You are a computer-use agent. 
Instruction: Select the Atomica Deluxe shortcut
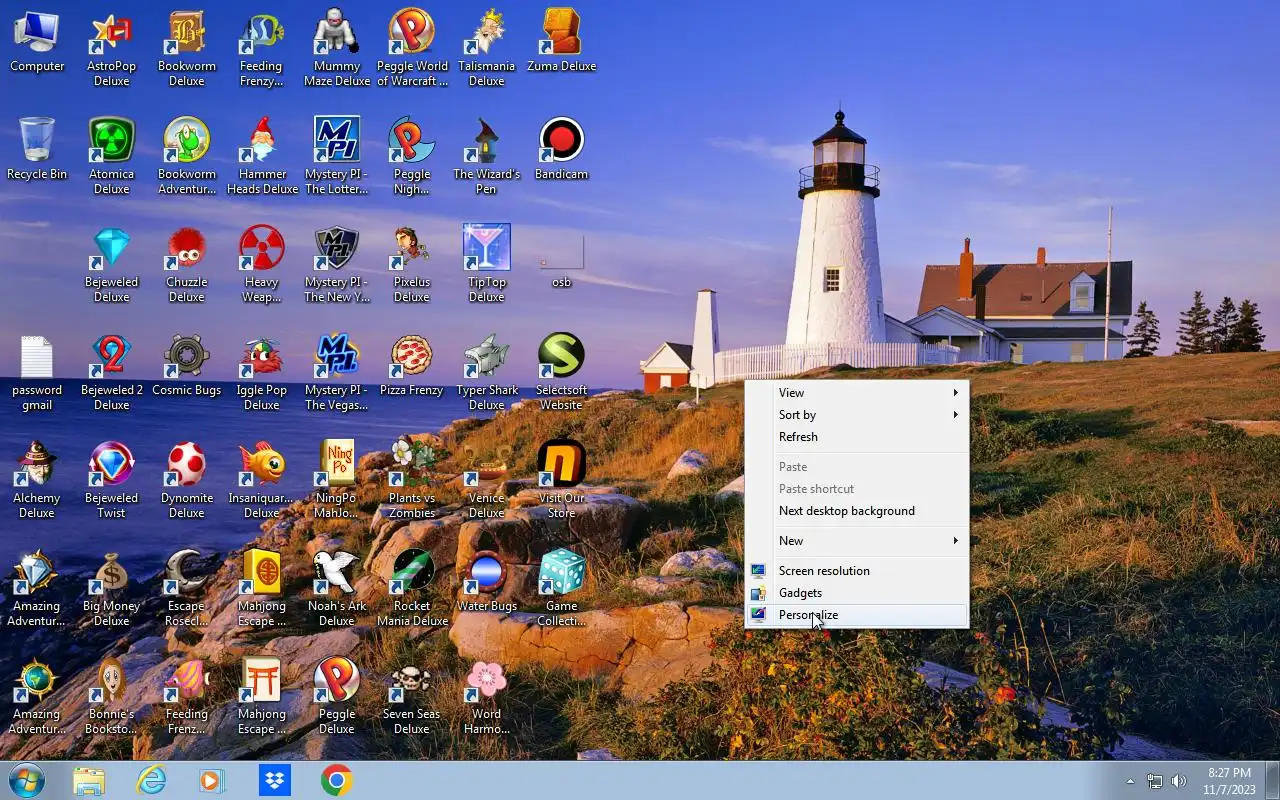pos(112,156)
